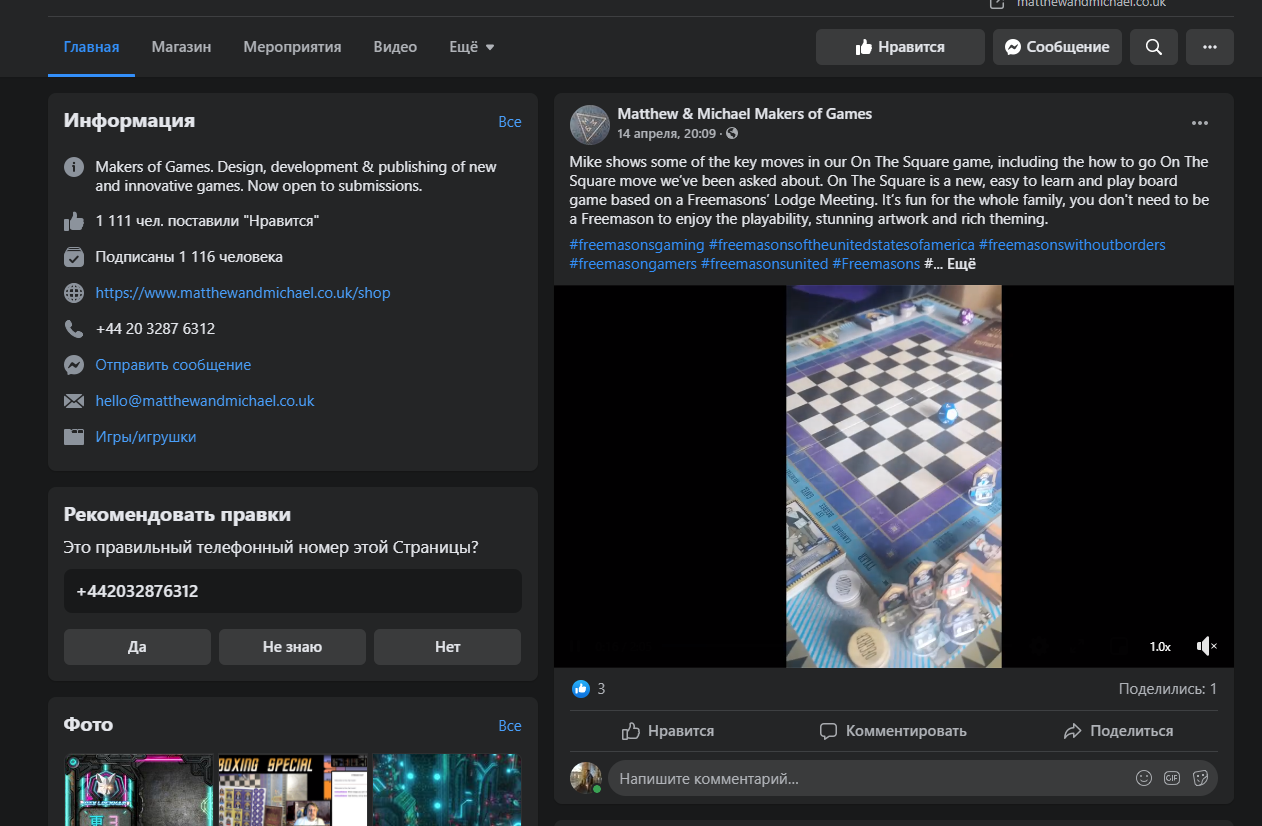The image size is (1262, 826).
Task: View the 3 reactions count
Action: click(x=601, y=688)
